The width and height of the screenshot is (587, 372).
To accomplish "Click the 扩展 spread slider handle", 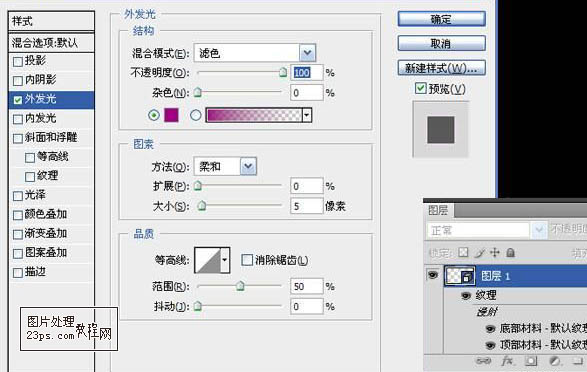I will (x=198, y=185).
